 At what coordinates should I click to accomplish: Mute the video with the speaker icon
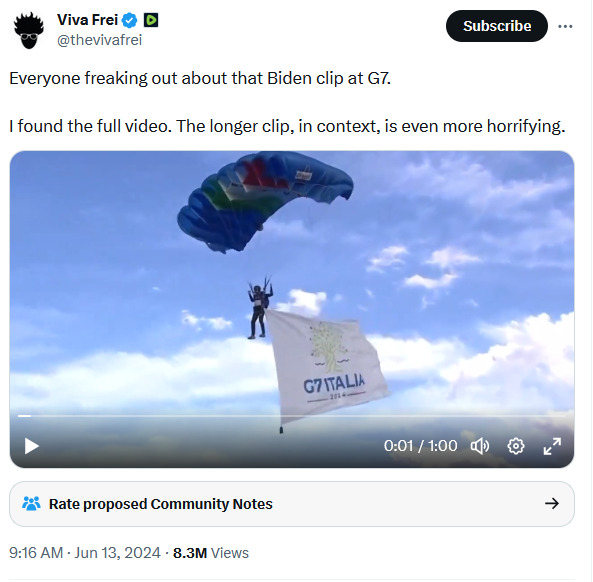click(480, 446)
